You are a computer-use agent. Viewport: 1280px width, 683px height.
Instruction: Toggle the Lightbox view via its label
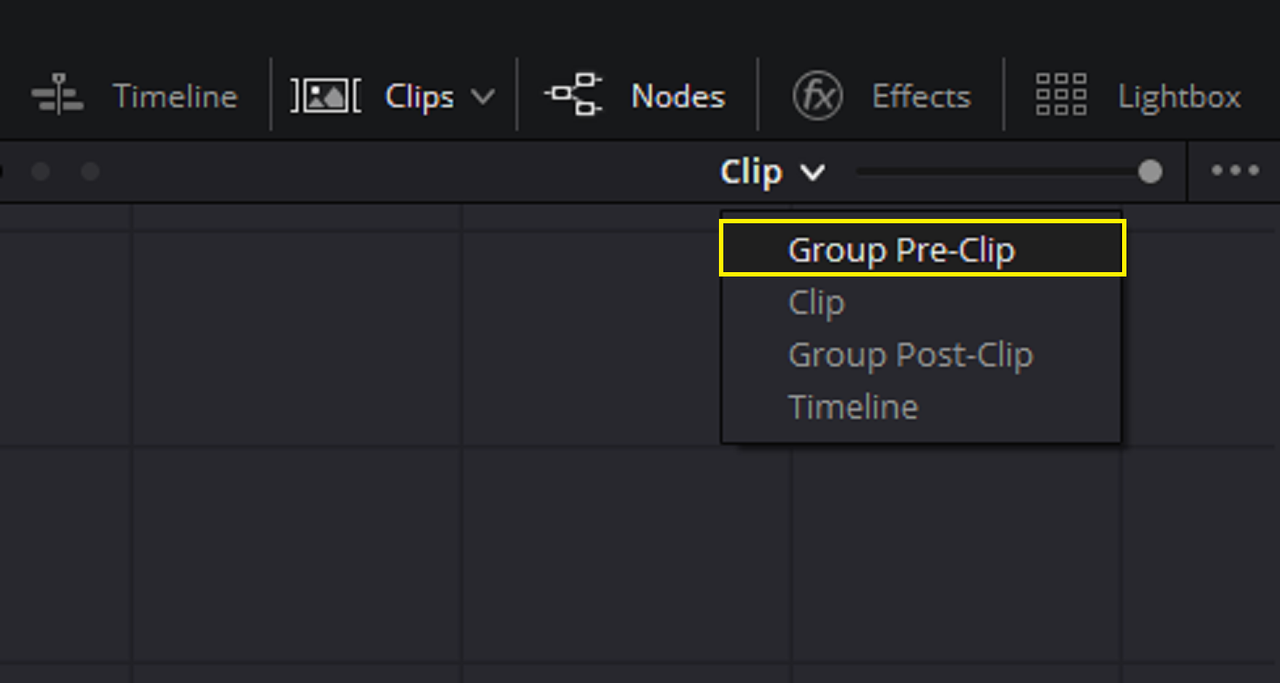(x=1180, y=98)
